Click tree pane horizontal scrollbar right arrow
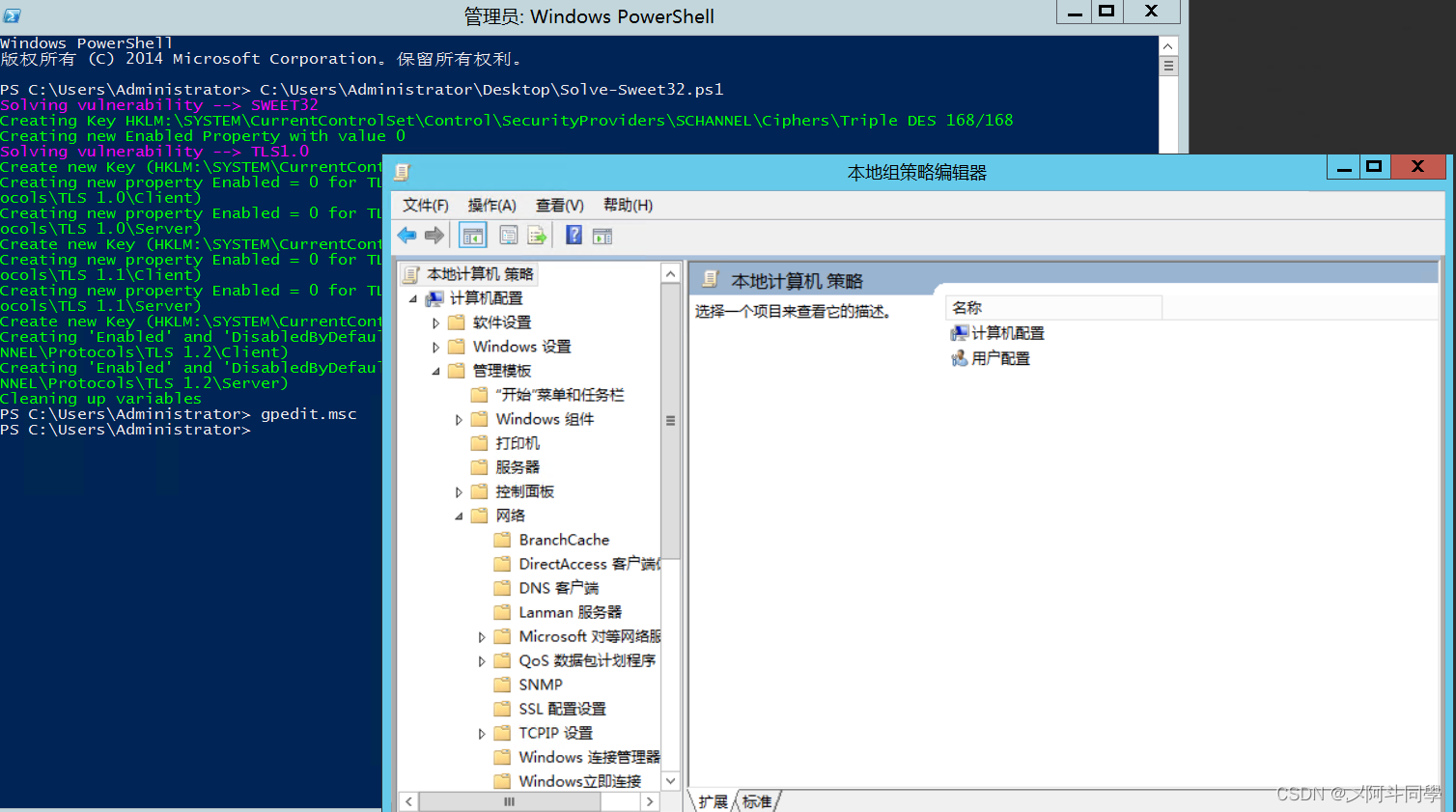Image resolution: width=1456 pixels, height=812 pixels. [x=650, y=801]
